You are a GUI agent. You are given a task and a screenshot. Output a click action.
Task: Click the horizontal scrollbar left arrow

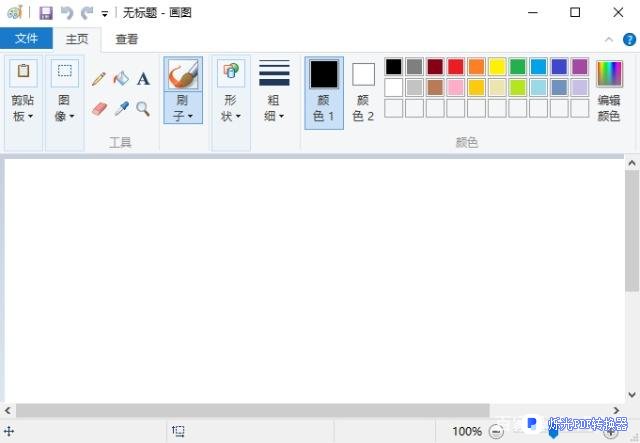pos(7,410)
